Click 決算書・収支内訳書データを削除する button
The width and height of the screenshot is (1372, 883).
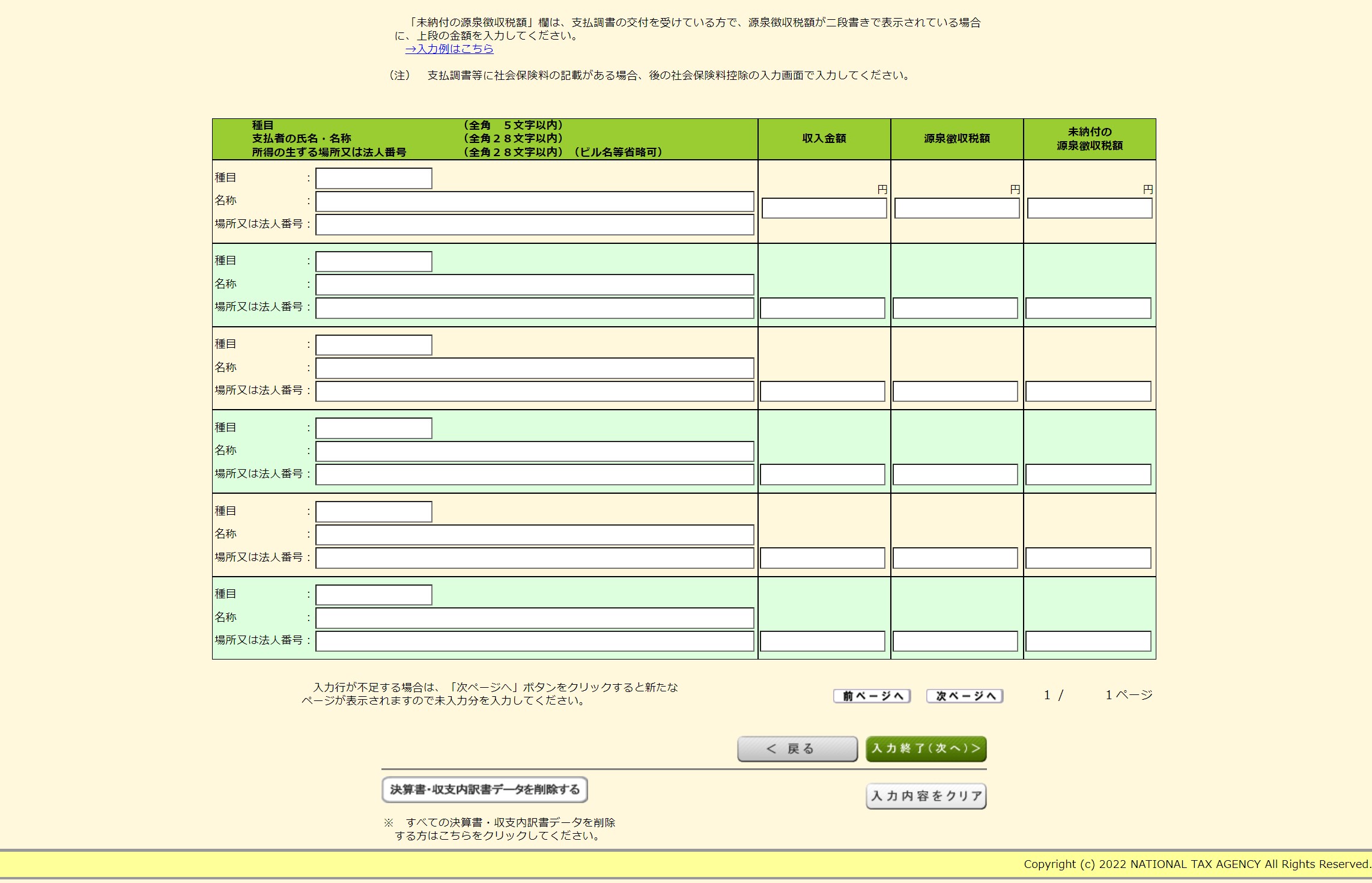(x=485, y=789)
